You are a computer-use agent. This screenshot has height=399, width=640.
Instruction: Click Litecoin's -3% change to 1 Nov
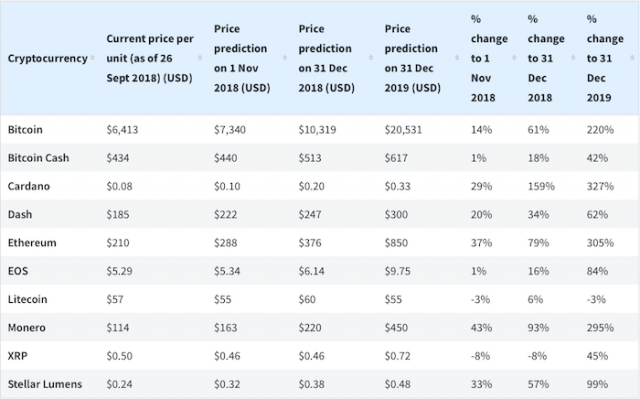[x=480, y=299]
